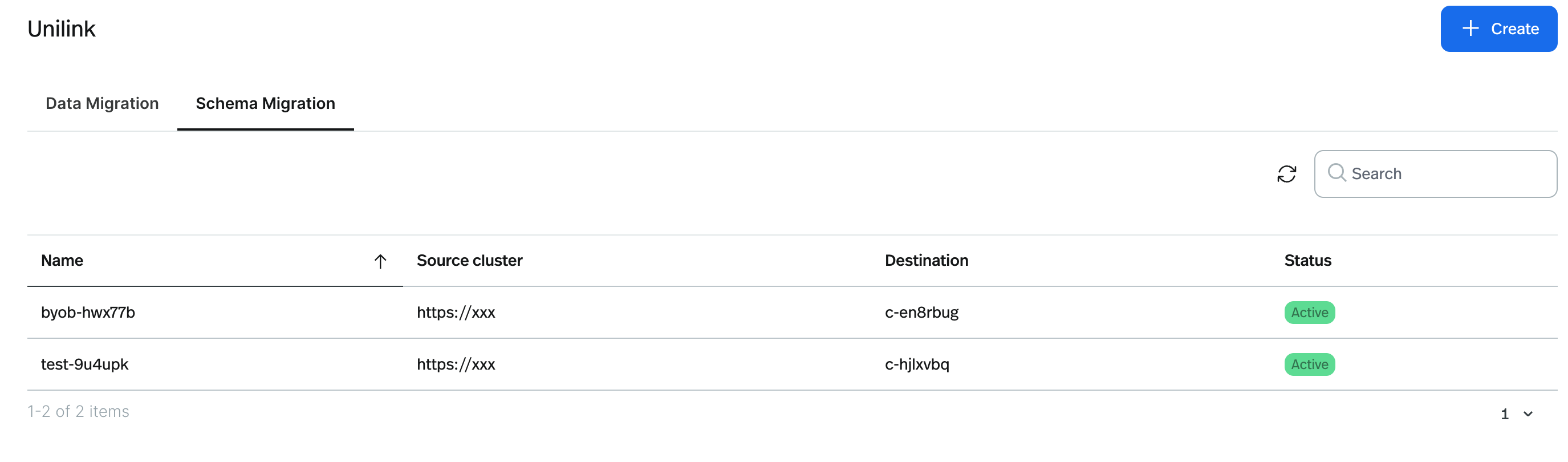
Task: Open the page number dropdown showing 1
Action: tap(1505, 414)
